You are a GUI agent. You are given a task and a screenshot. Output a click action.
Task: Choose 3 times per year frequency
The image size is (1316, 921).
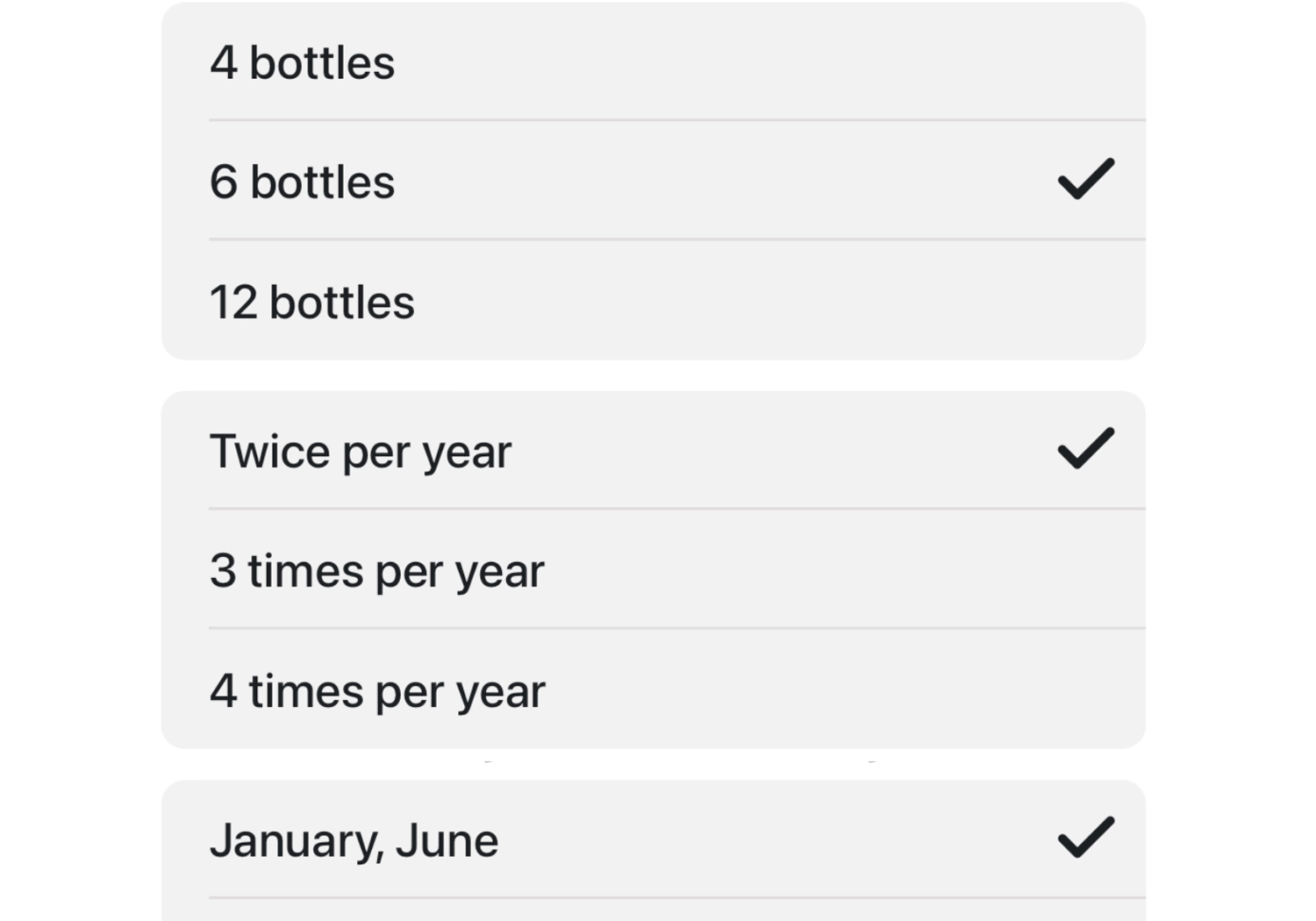[x=654, y=569]
